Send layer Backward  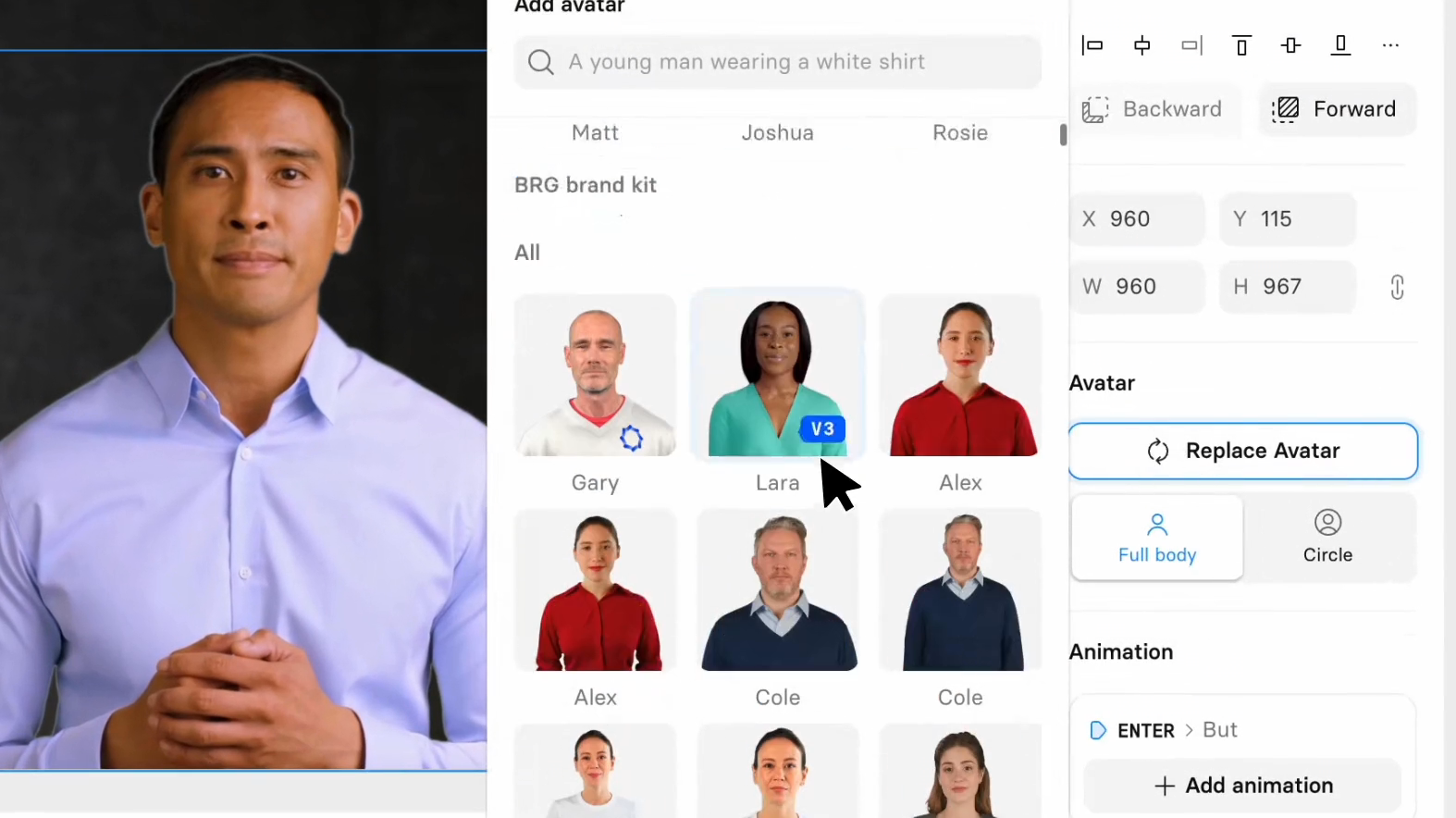pos(1153,109)
